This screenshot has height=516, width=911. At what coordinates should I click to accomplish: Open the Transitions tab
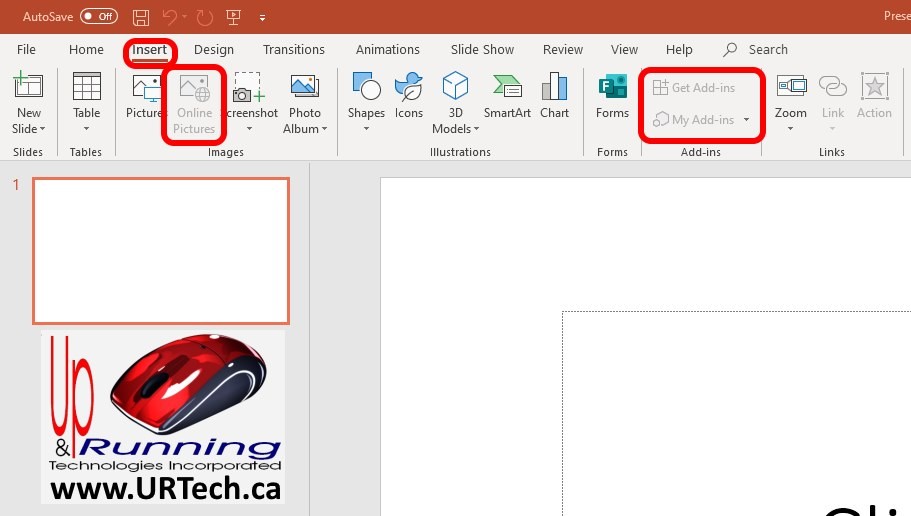[x=293, y=50]
